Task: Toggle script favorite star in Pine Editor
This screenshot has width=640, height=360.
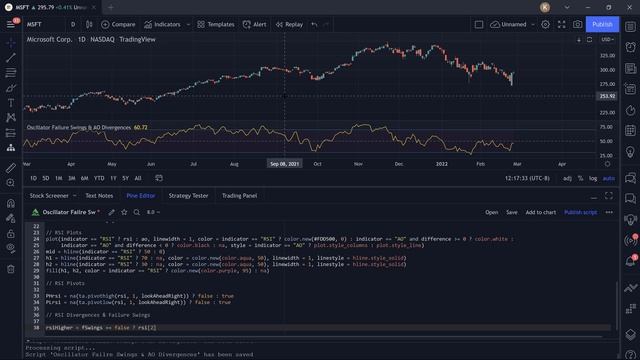Action: [124, 212]
